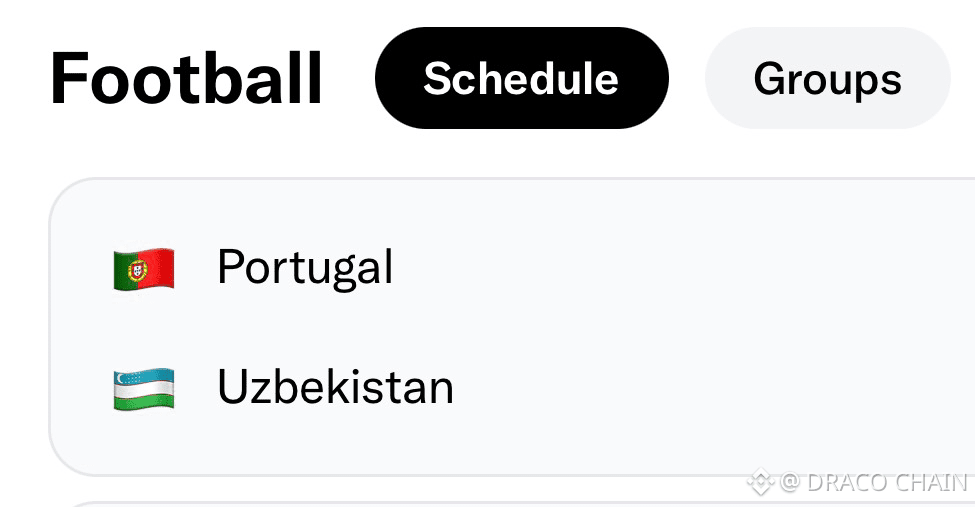Select the Uzbekistan team name
This screenshot has width=975, height=507.
(335, 387)
